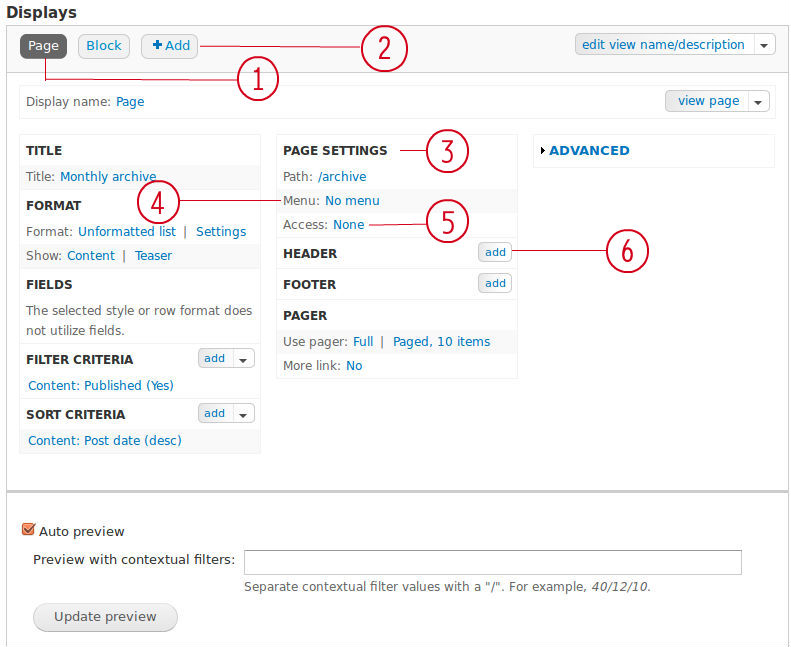Click into contextual filters preview field

(492, 562)
